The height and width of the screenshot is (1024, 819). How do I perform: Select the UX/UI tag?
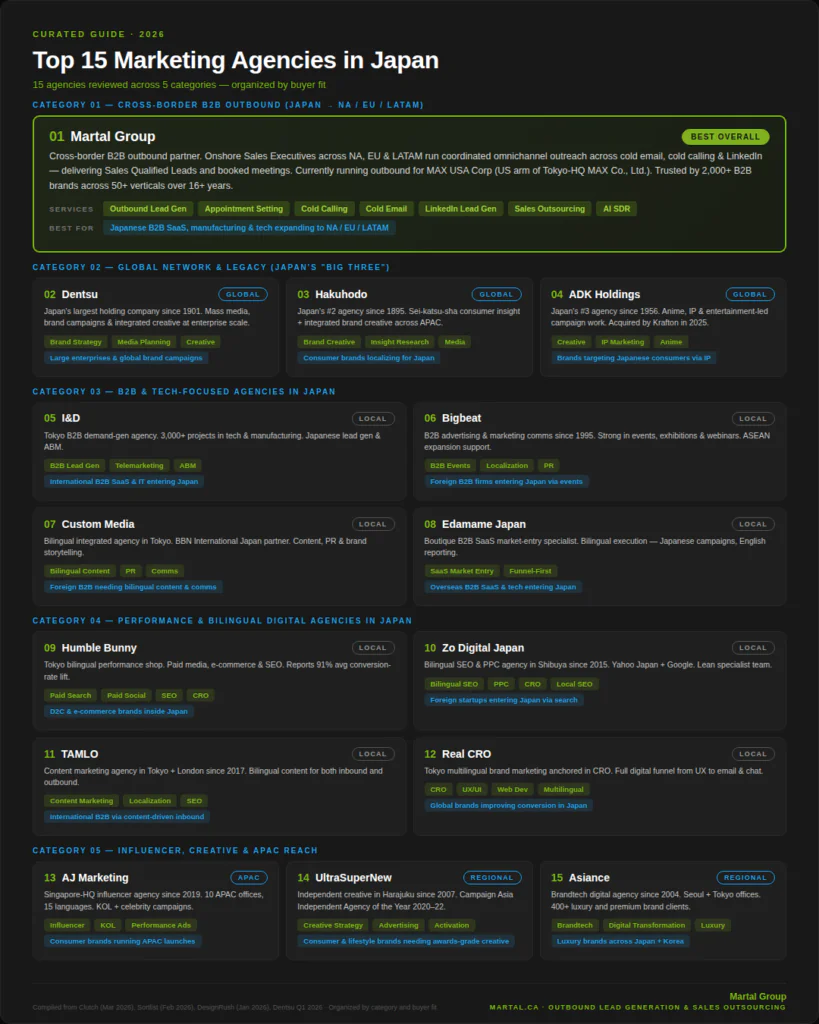(472, 790)
